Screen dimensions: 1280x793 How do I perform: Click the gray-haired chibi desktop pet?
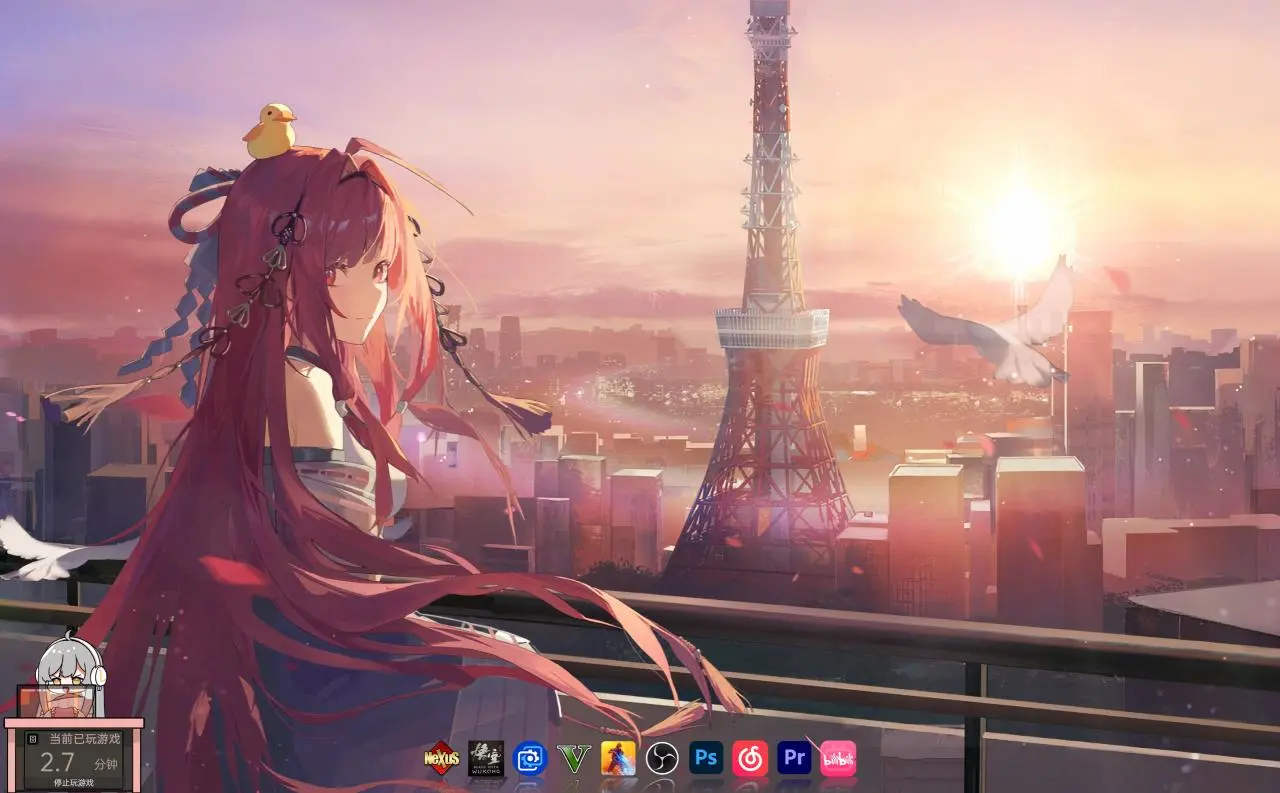coord(70,675)
